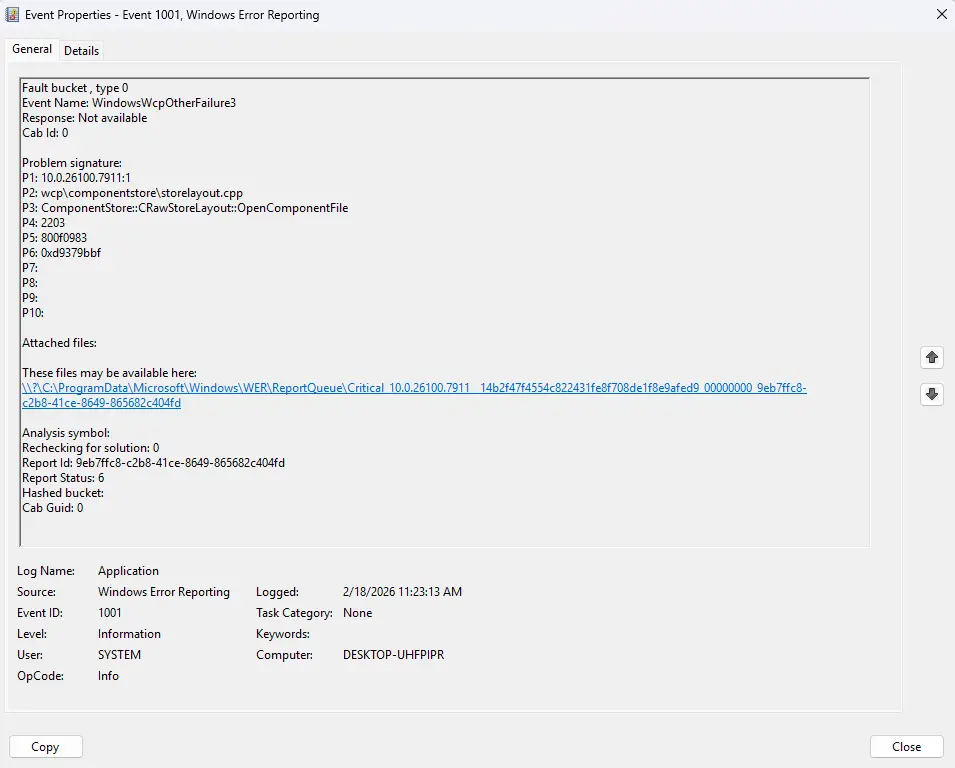Click the 'Hashed bucket:' line

point(63,493)
